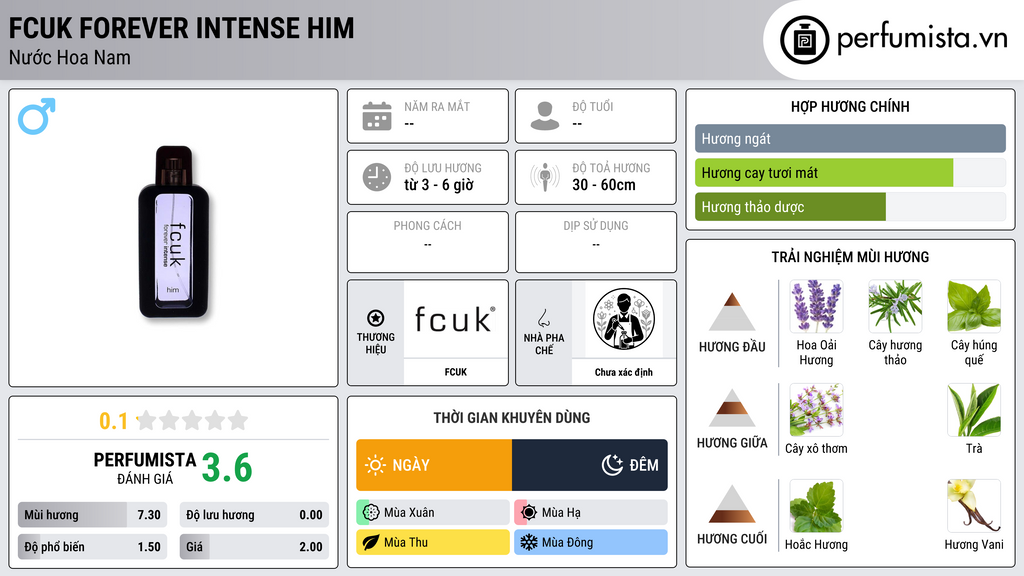The width and height of the screenshot is (1024, 576).
Task: Click the FCUK perfume bottle image
Action: coord(174,233)
